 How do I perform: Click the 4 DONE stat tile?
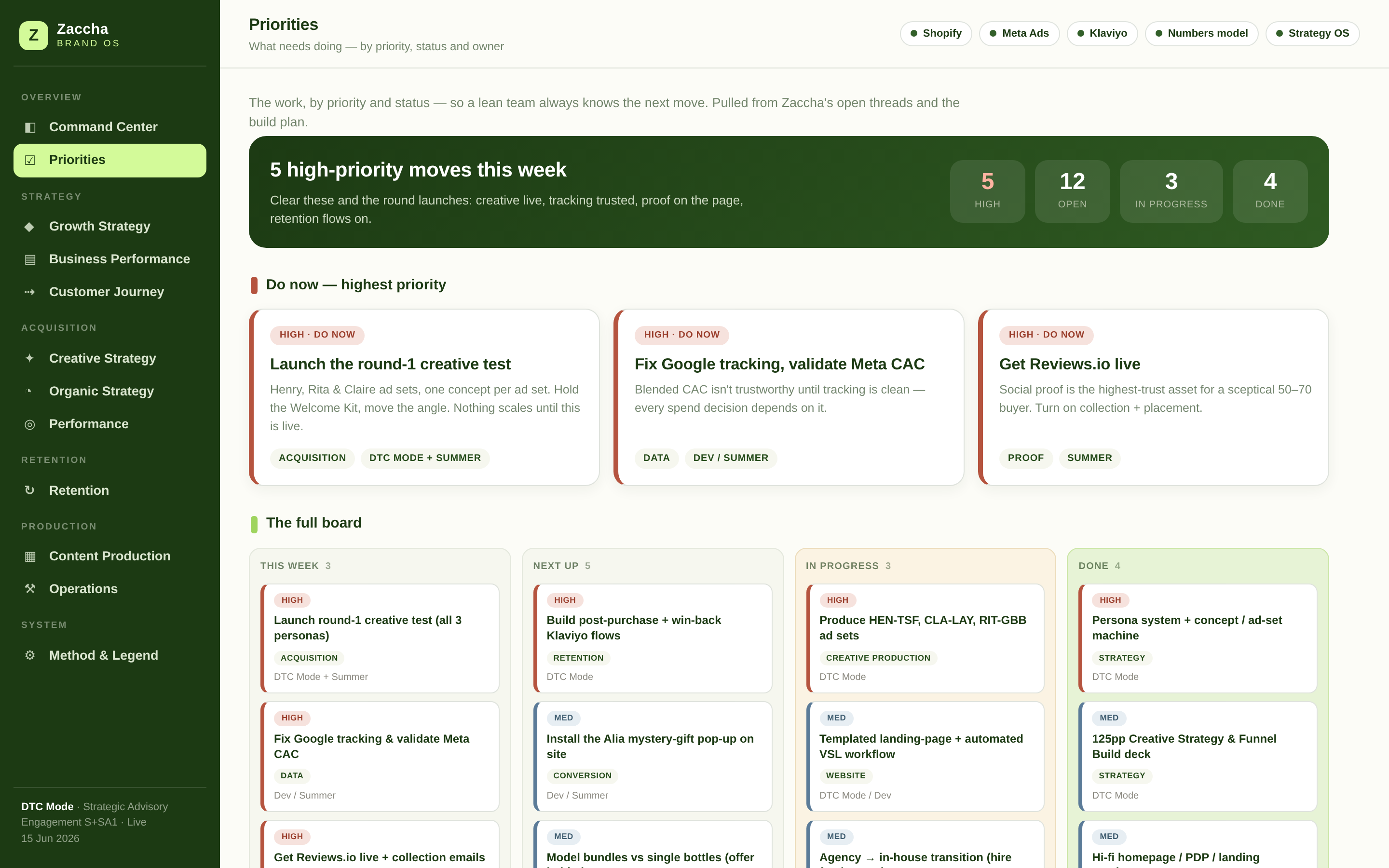click(1269, 191)
